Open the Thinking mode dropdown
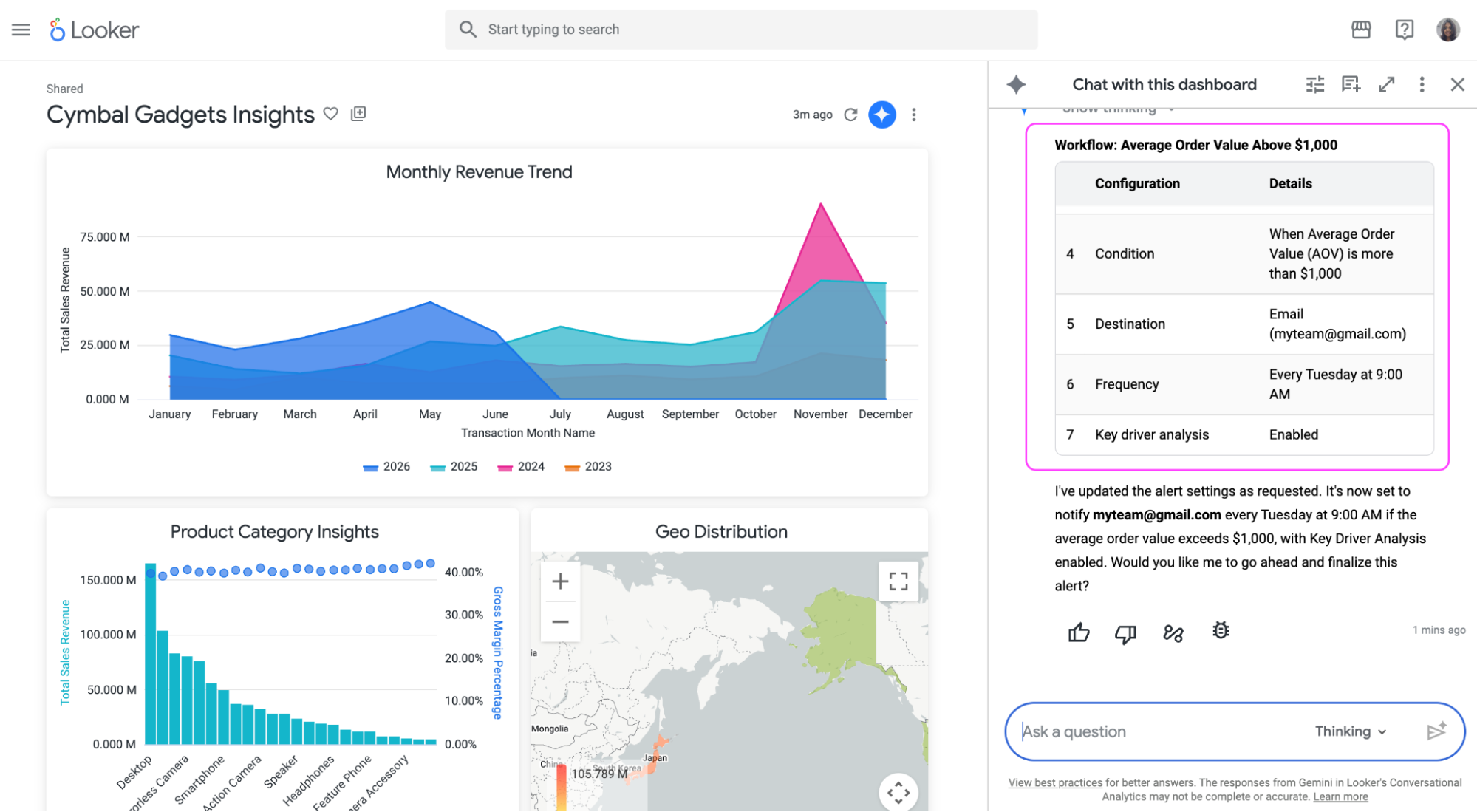 (1351, 731)
